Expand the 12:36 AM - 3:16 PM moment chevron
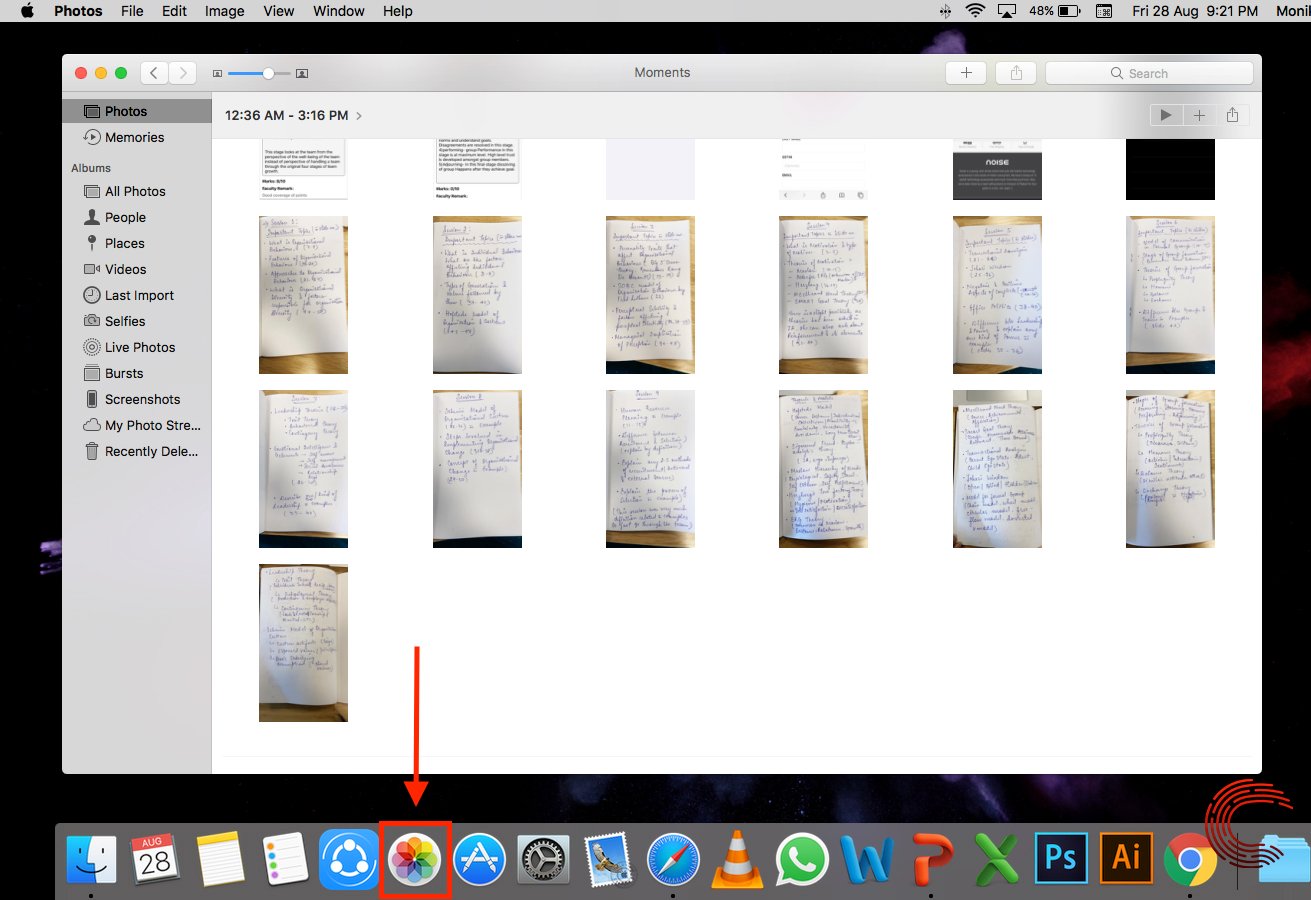This screenshot has height=900, width=1311. [x=359, y=116]
